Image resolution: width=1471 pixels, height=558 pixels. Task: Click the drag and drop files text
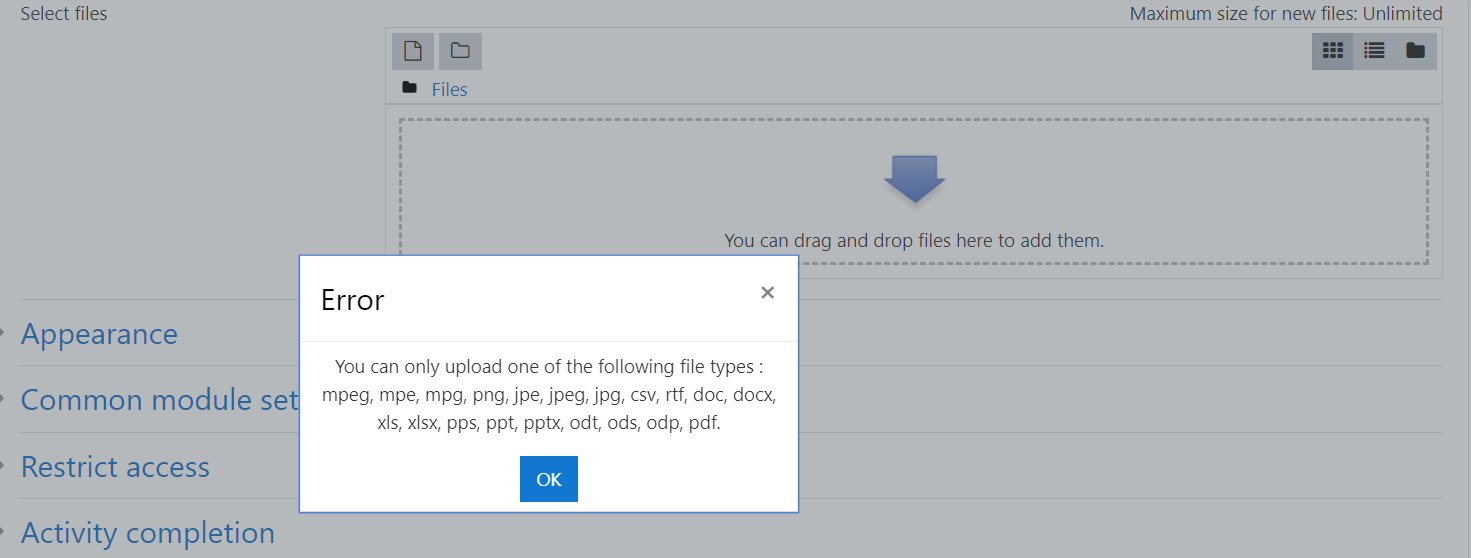(x=914, y=240)
